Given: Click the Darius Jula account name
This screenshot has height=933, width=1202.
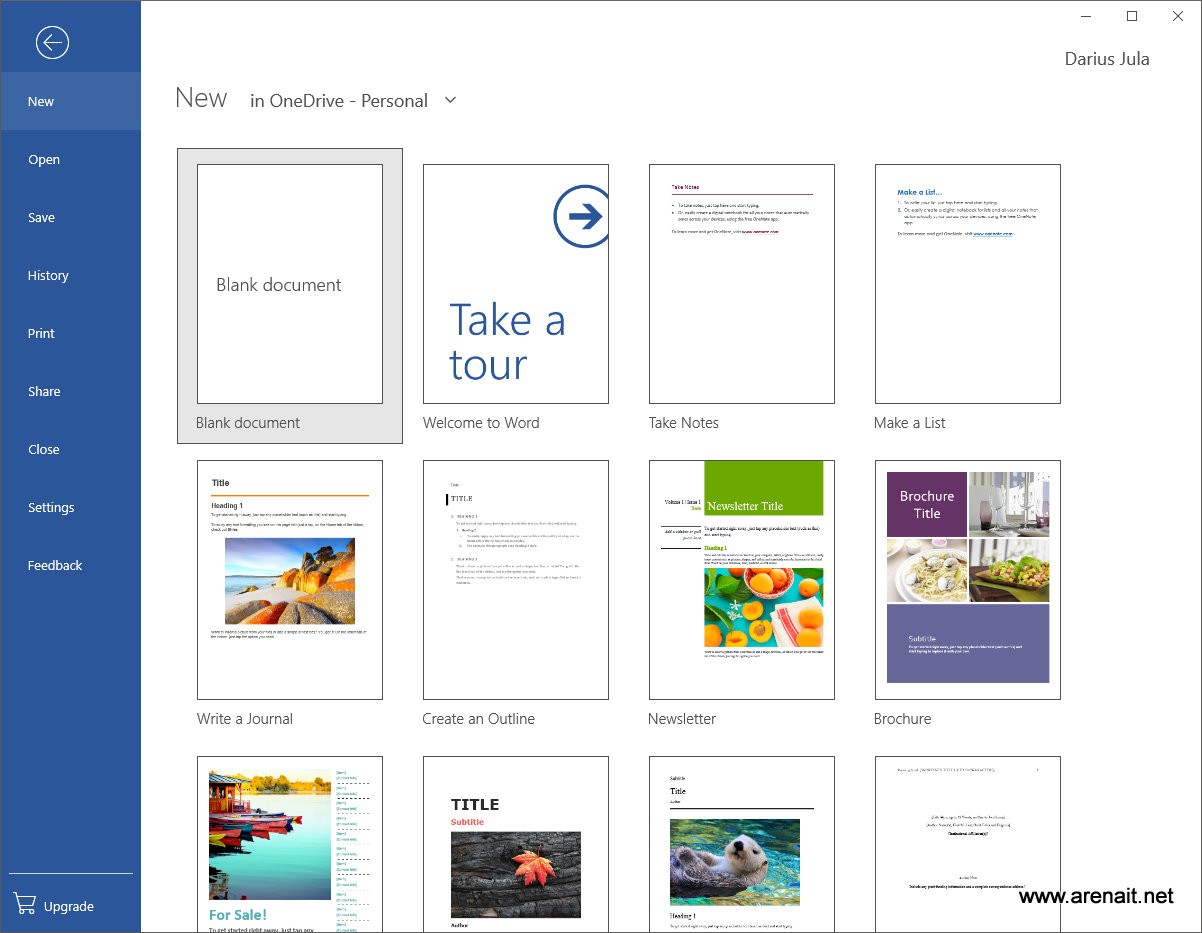Looking at the screenshot, I should coord(1106,59).
